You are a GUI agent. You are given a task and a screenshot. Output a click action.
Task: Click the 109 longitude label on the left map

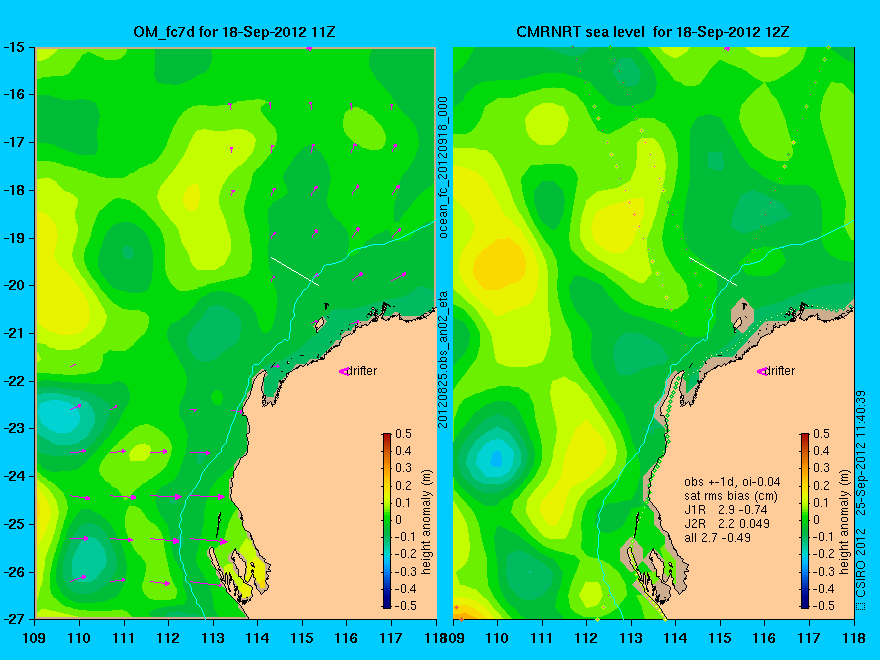pos(35,638)
